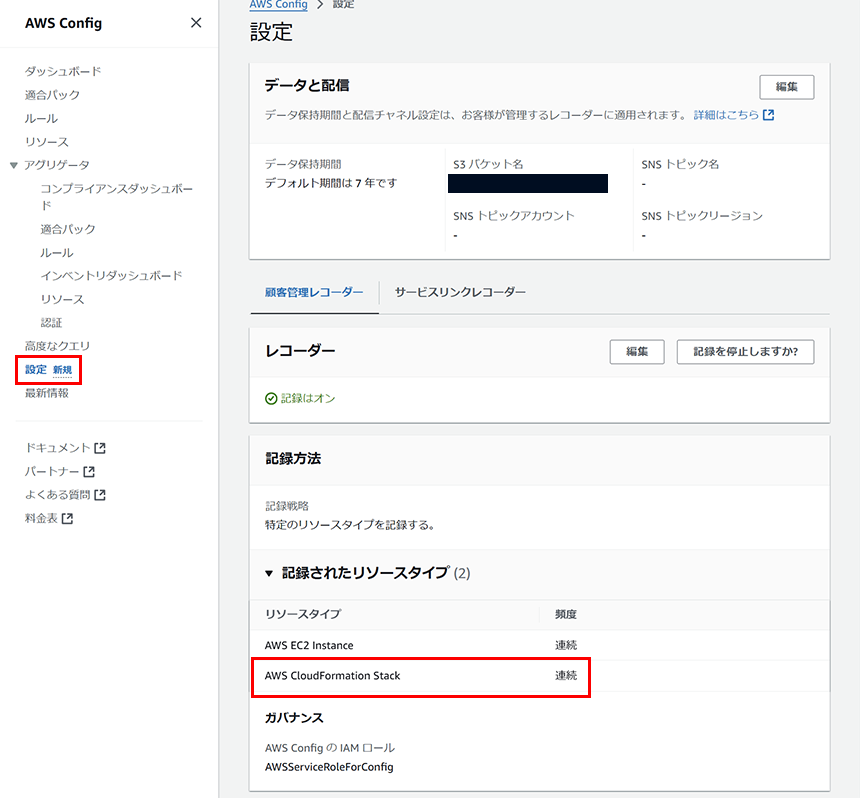This screenshot has height=798, width=860.
Task: Open 高度なクエリ in the sidebar
Action: point(57,346)
